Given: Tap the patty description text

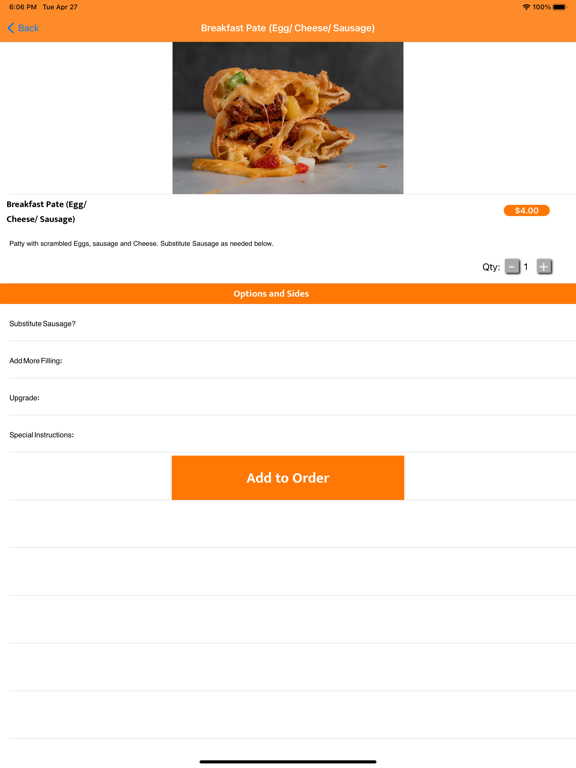Looking at the screenshot, I should coord(142,243).
